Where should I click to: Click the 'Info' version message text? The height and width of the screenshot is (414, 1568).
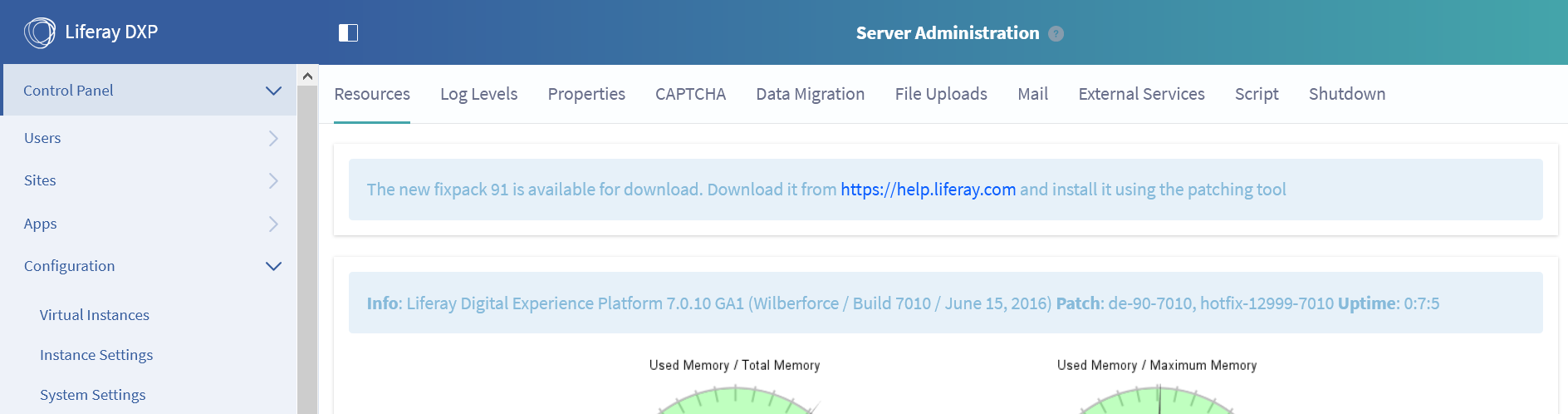[x=903, y=303]
